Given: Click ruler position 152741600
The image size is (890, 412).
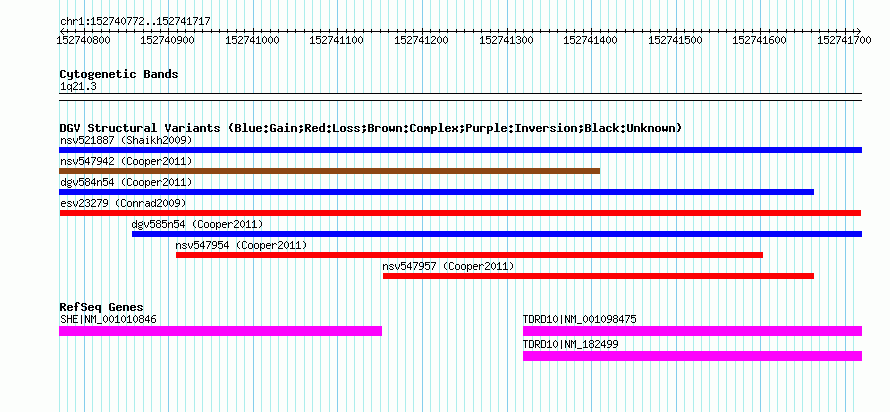Looking at the screenshot, I should tap(760, 40).
